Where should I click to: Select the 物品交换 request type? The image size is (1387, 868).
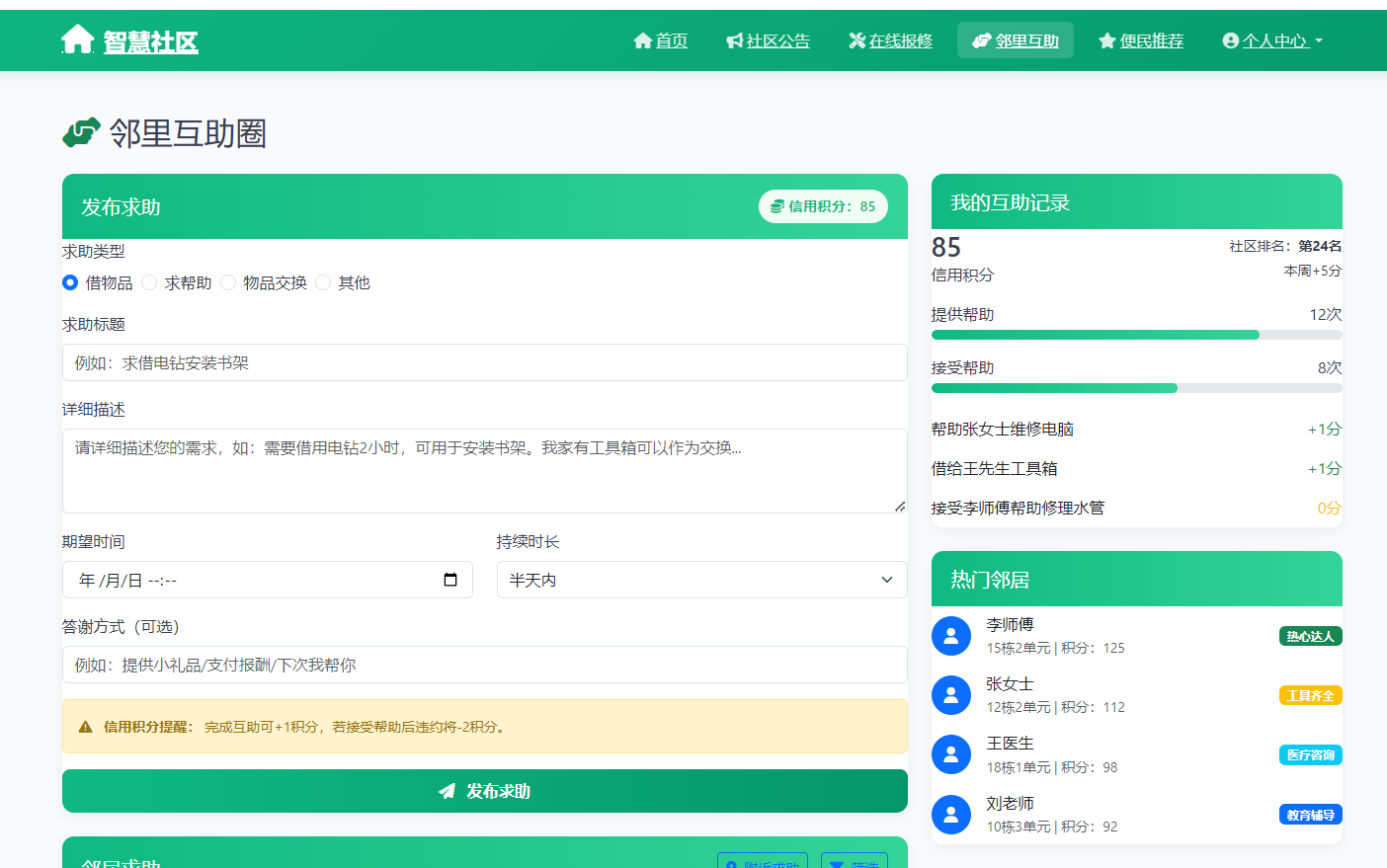coord(228,282)
